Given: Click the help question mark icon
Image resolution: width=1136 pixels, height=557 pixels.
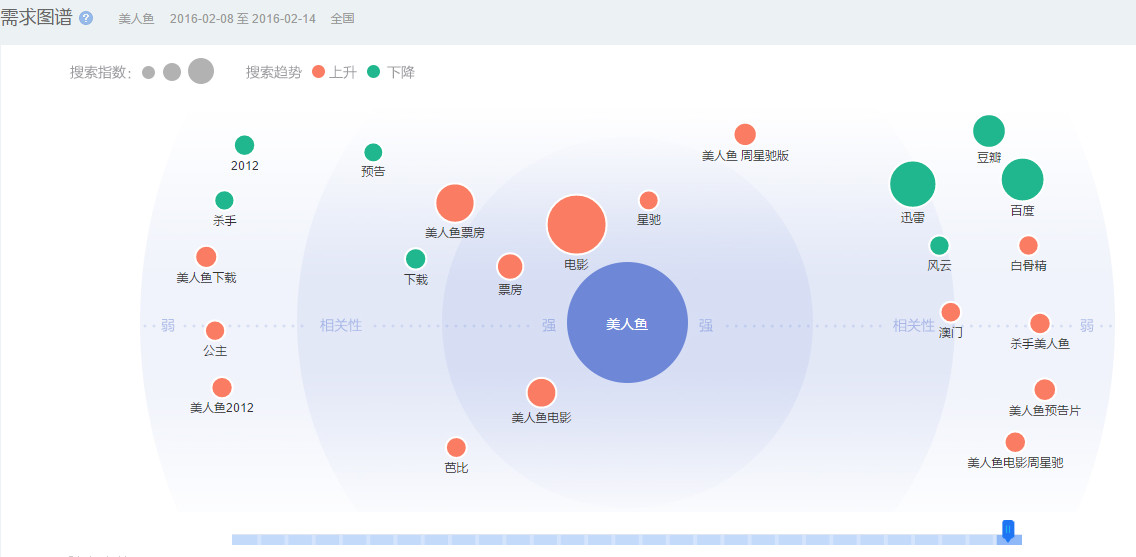Looking at the screenshot, I should click(86, 19).
